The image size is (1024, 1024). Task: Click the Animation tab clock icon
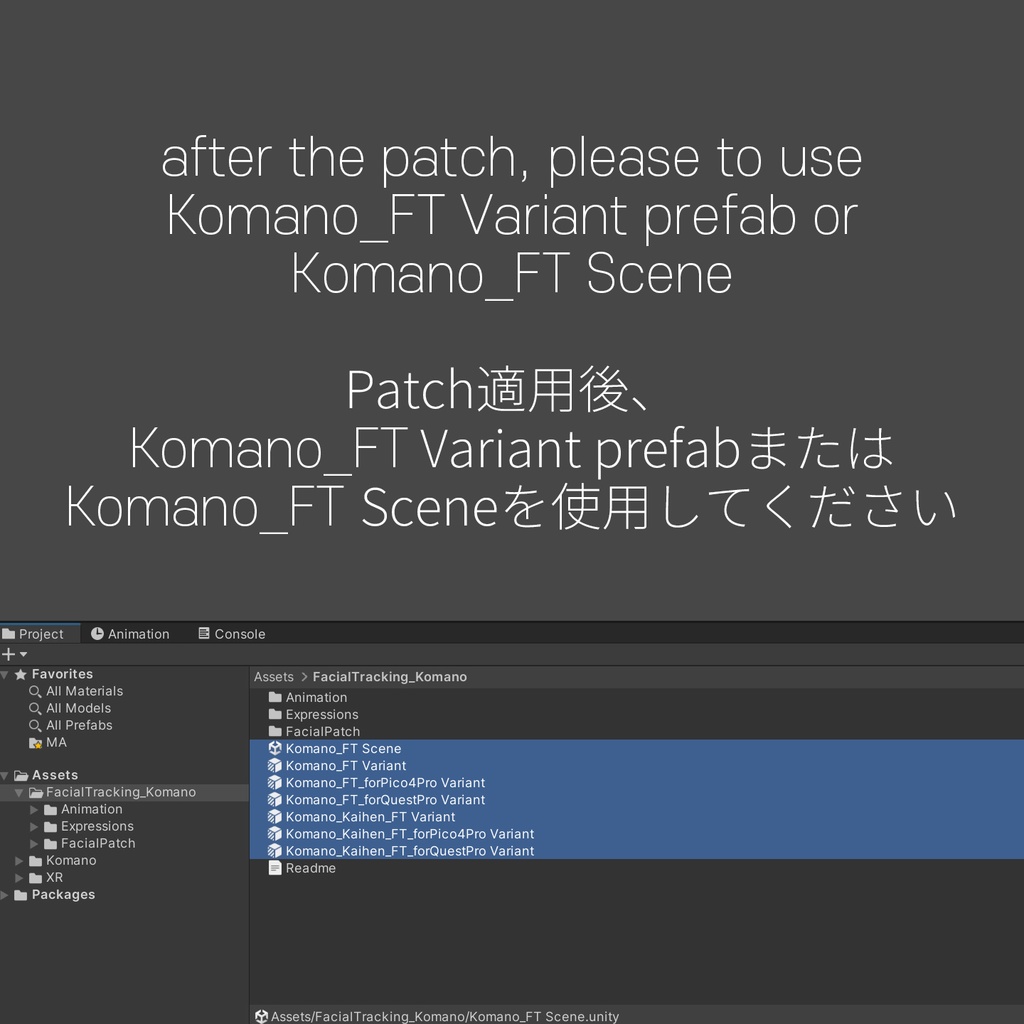[97, 633]
